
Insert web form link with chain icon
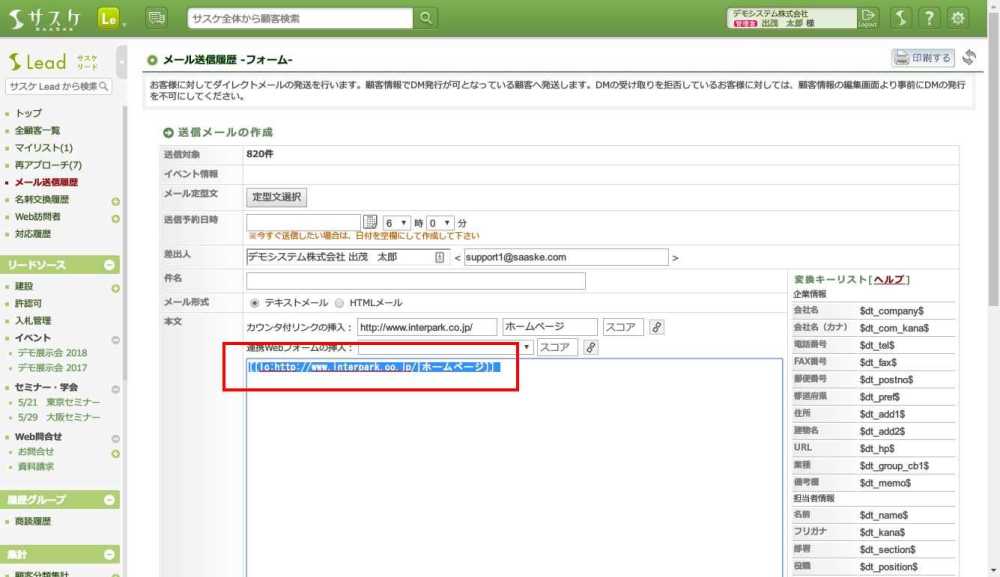coord(591,347)
